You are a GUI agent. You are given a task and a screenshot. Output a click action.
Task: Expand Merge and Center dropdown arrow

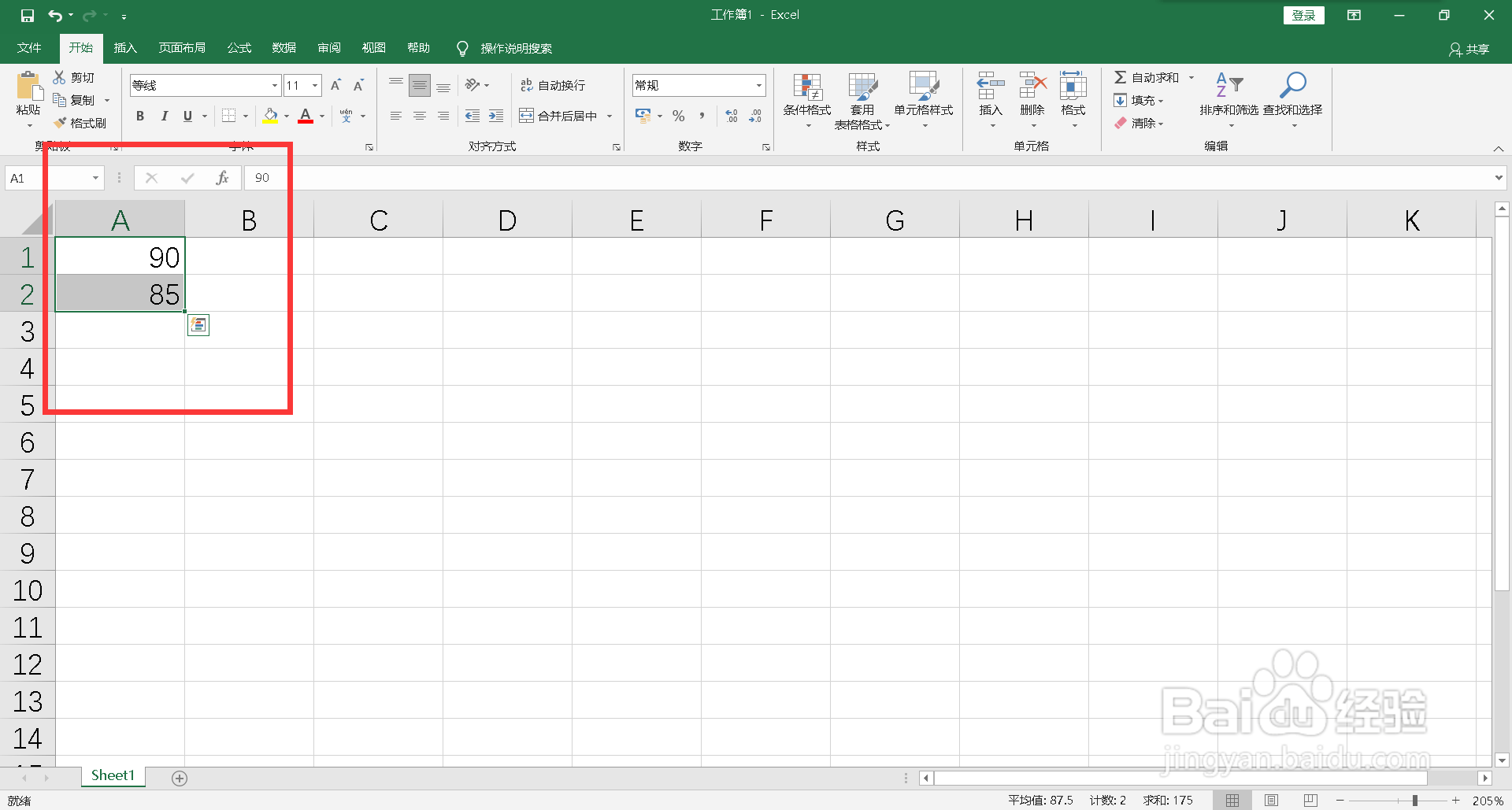point(610,116)
